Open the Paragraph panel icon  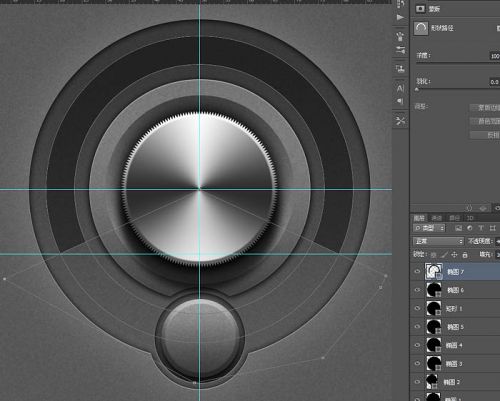400,101
